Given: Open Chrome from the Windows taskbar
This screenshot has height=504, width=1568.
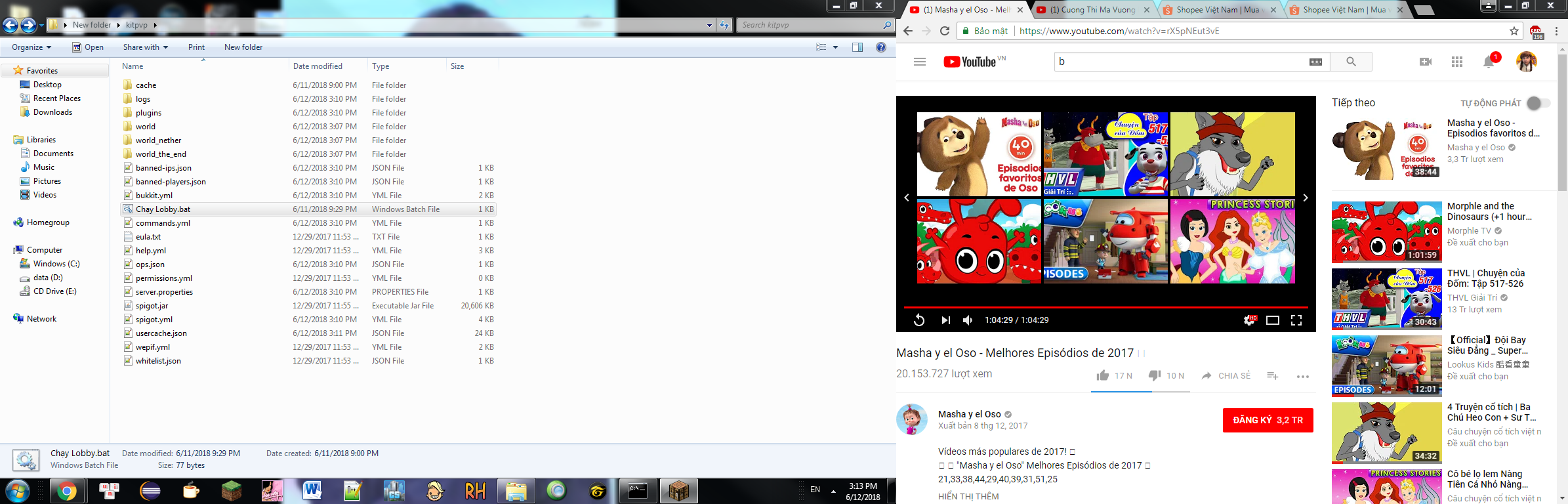Looking at the screenshot, I should coord(66,491).
